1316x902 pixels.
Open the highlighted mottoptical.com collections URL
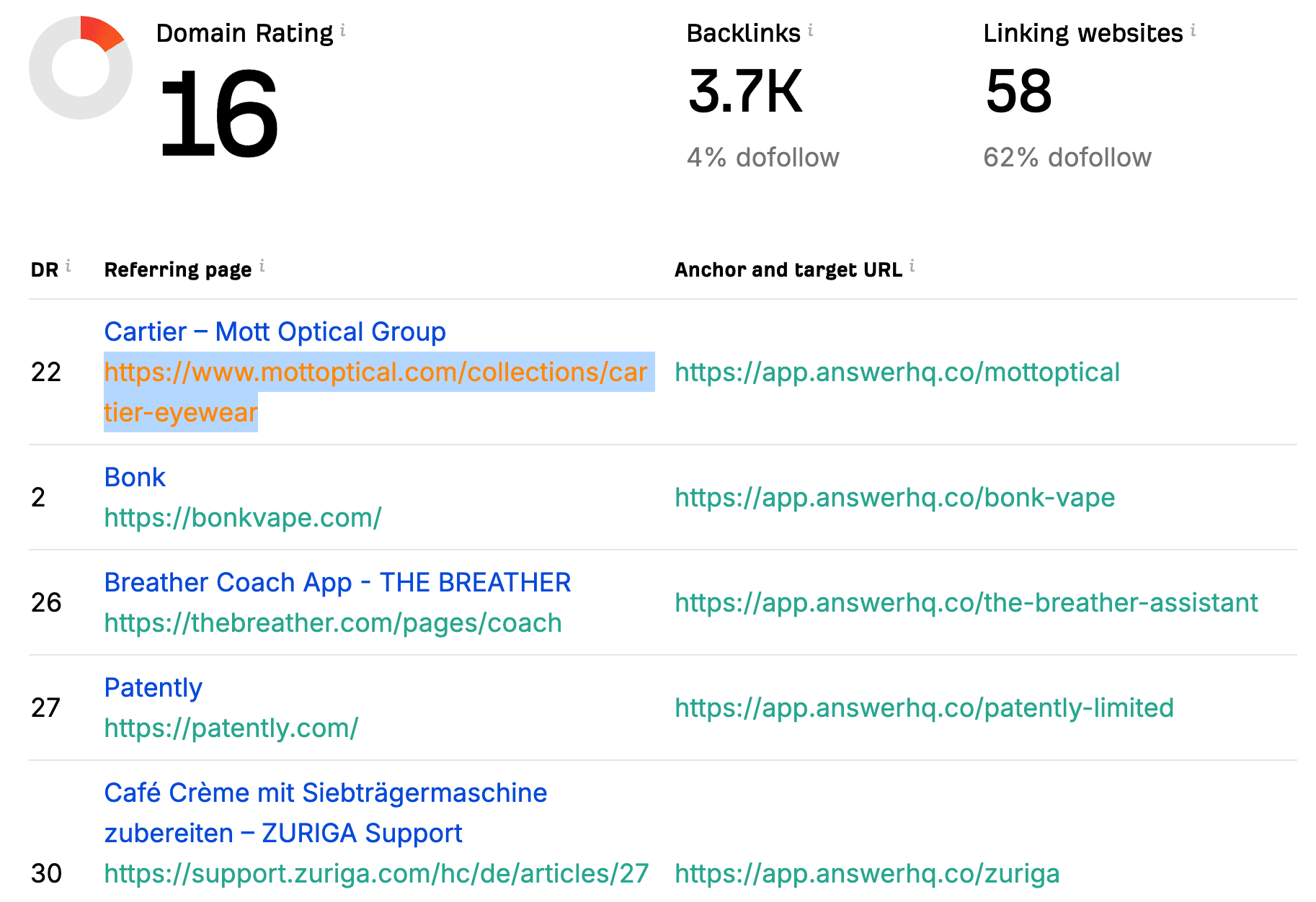[x=376, y=392]
